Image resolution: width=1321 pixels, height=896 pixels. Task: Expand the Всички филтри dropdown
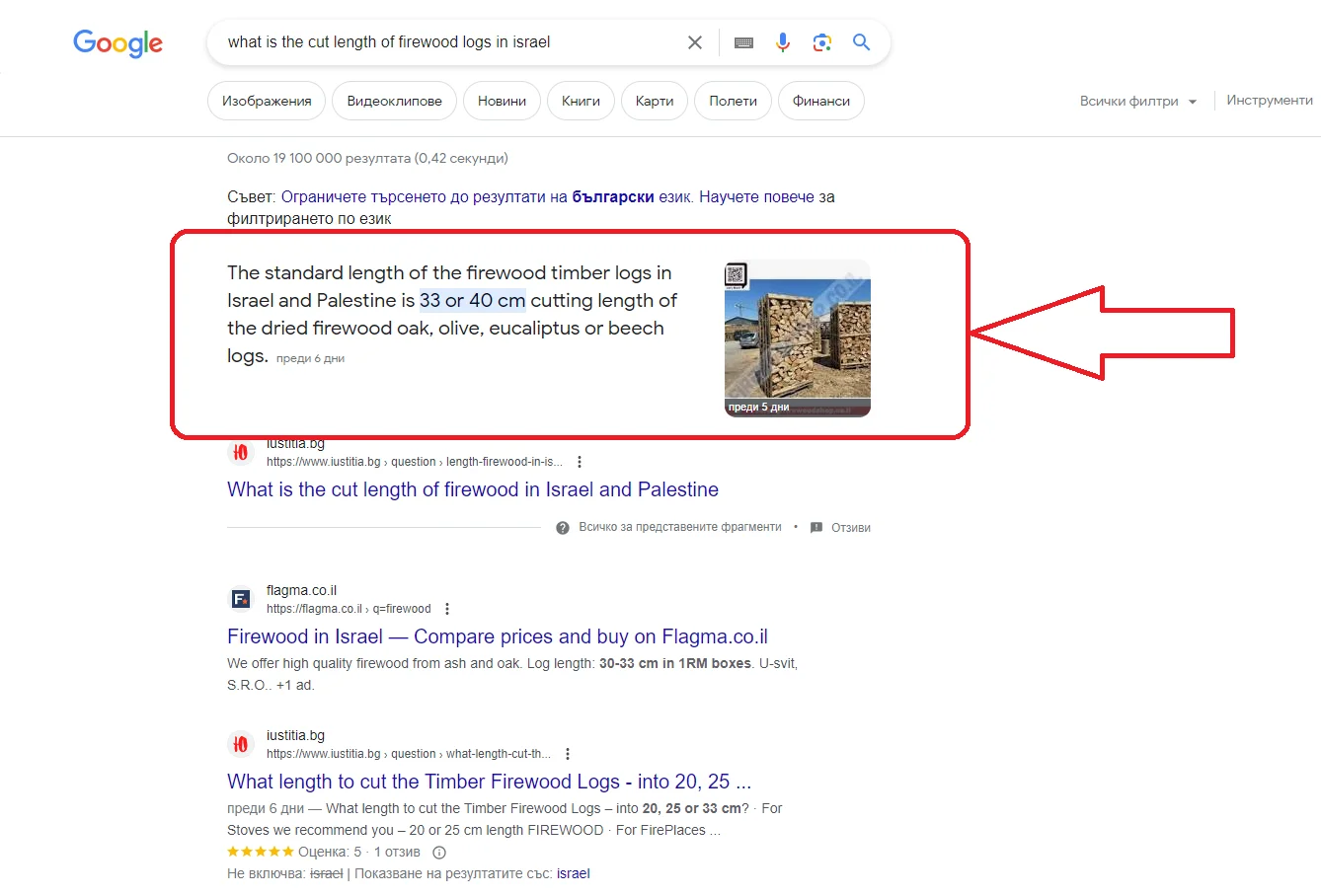1137,101
